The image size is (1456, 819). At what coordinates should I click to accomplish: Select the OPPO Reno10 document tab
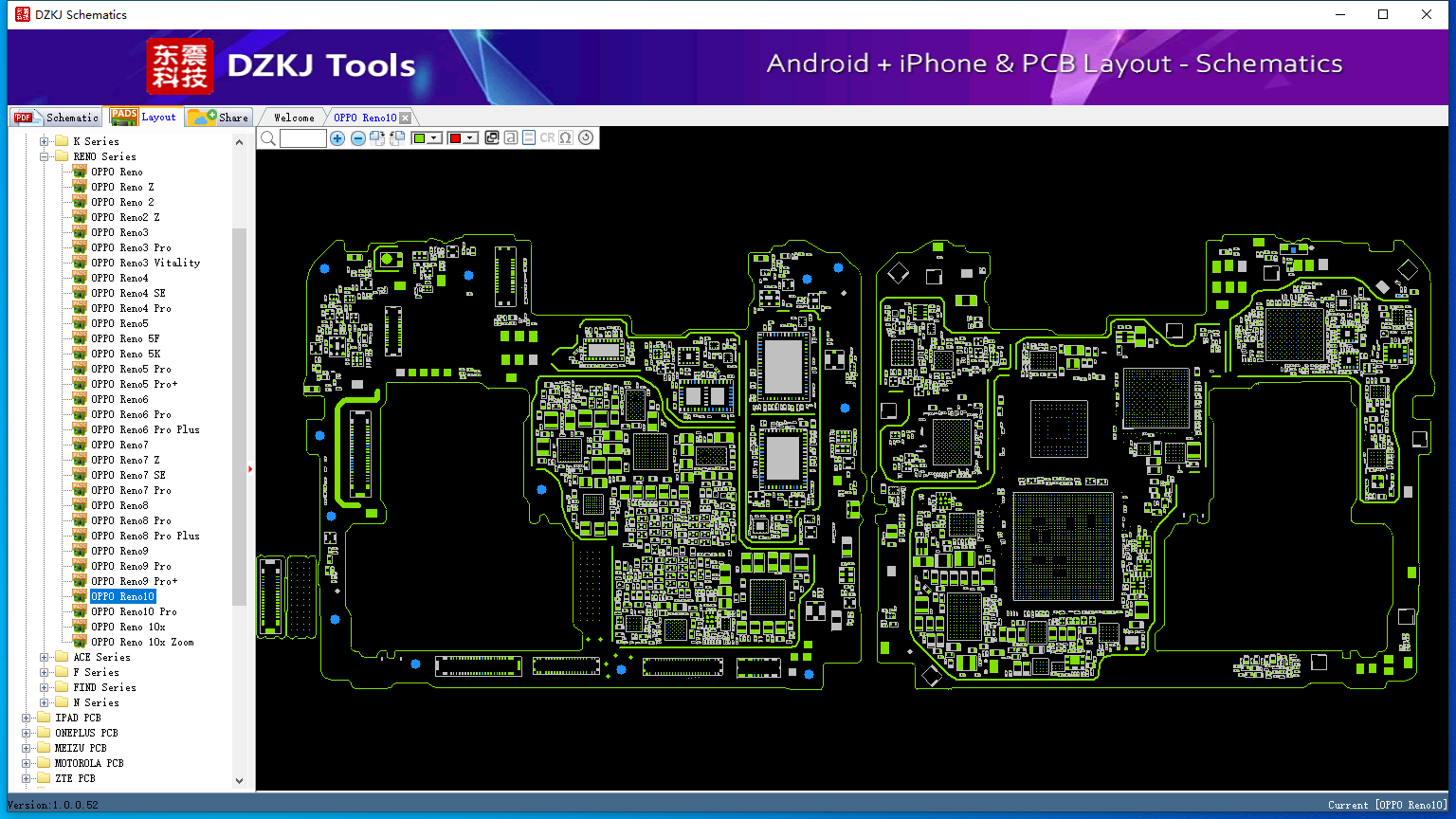coord(365,118)
